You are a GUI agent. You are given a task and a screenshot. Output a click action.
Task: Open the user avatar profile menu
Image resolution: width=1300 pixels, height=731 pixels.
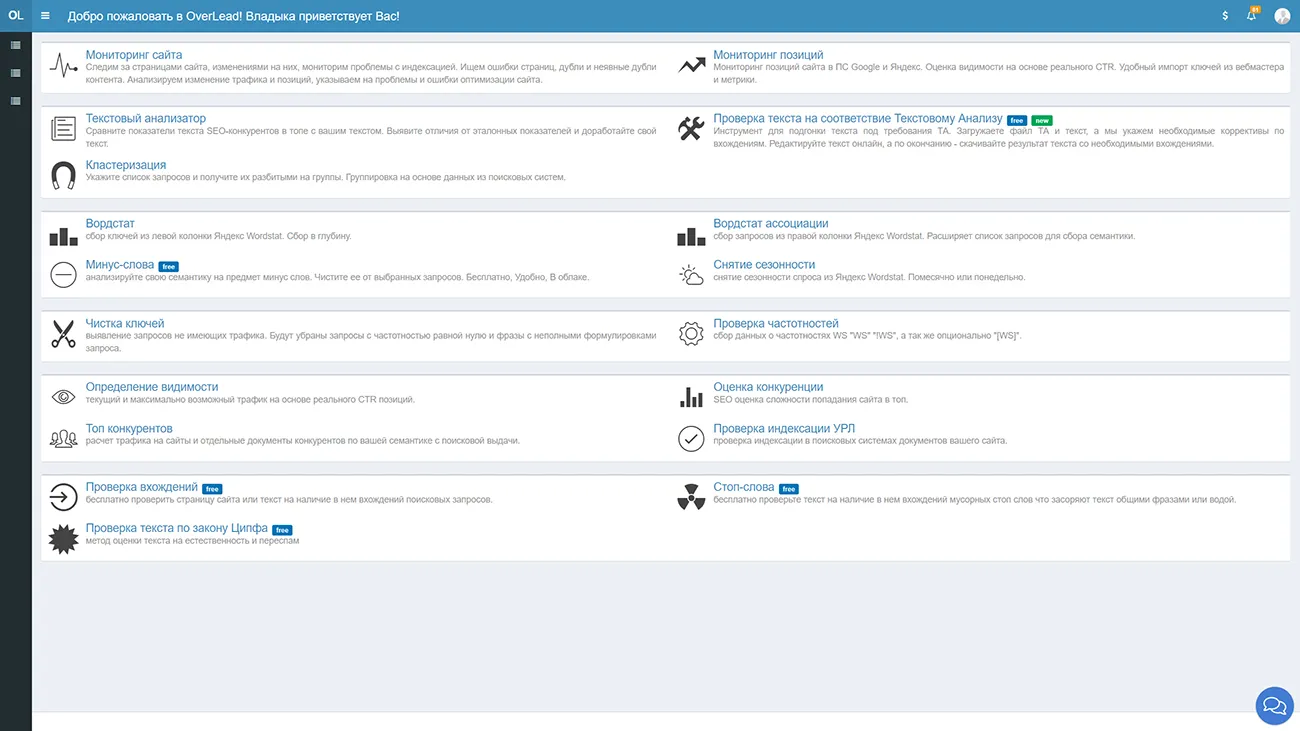pyautogui.click(x=1282, y=16)
